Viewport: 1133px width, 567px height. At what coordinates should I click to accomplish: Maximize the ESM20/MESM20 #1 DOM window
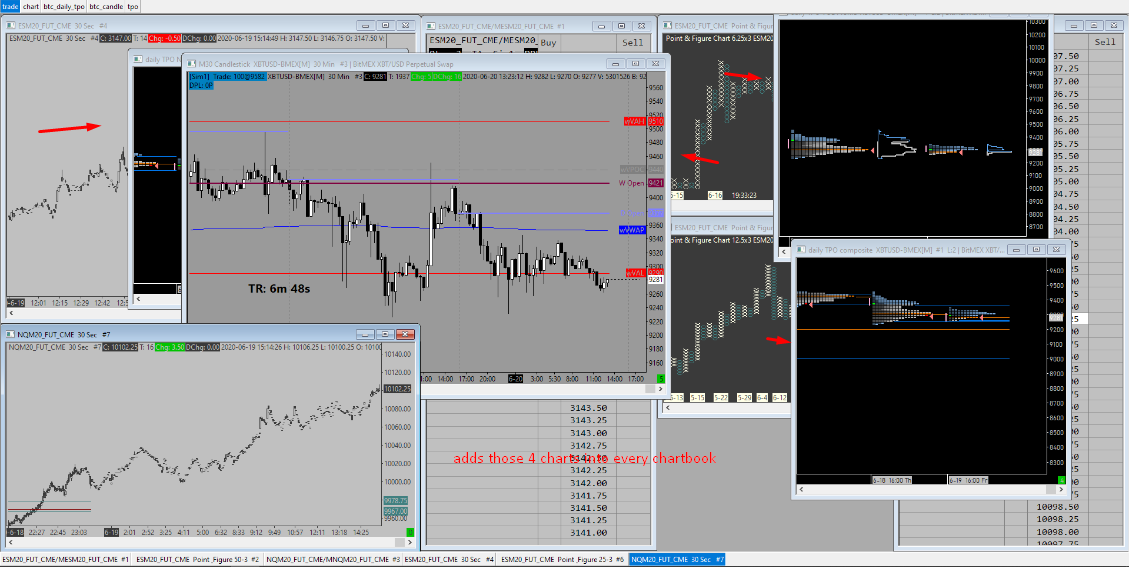[x=621, y=26]
